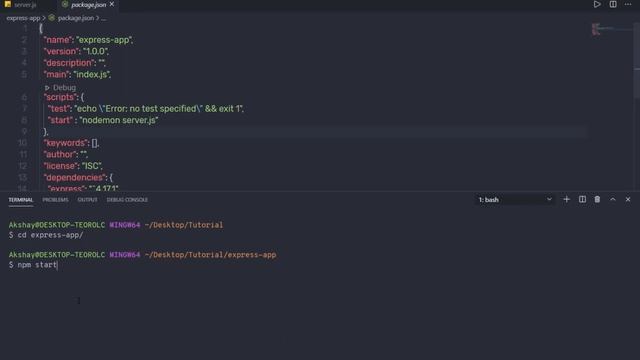Open the breadcrumb ellipsis segment
The height and width of the screenshot is (360, 640).
coord(104,18)
